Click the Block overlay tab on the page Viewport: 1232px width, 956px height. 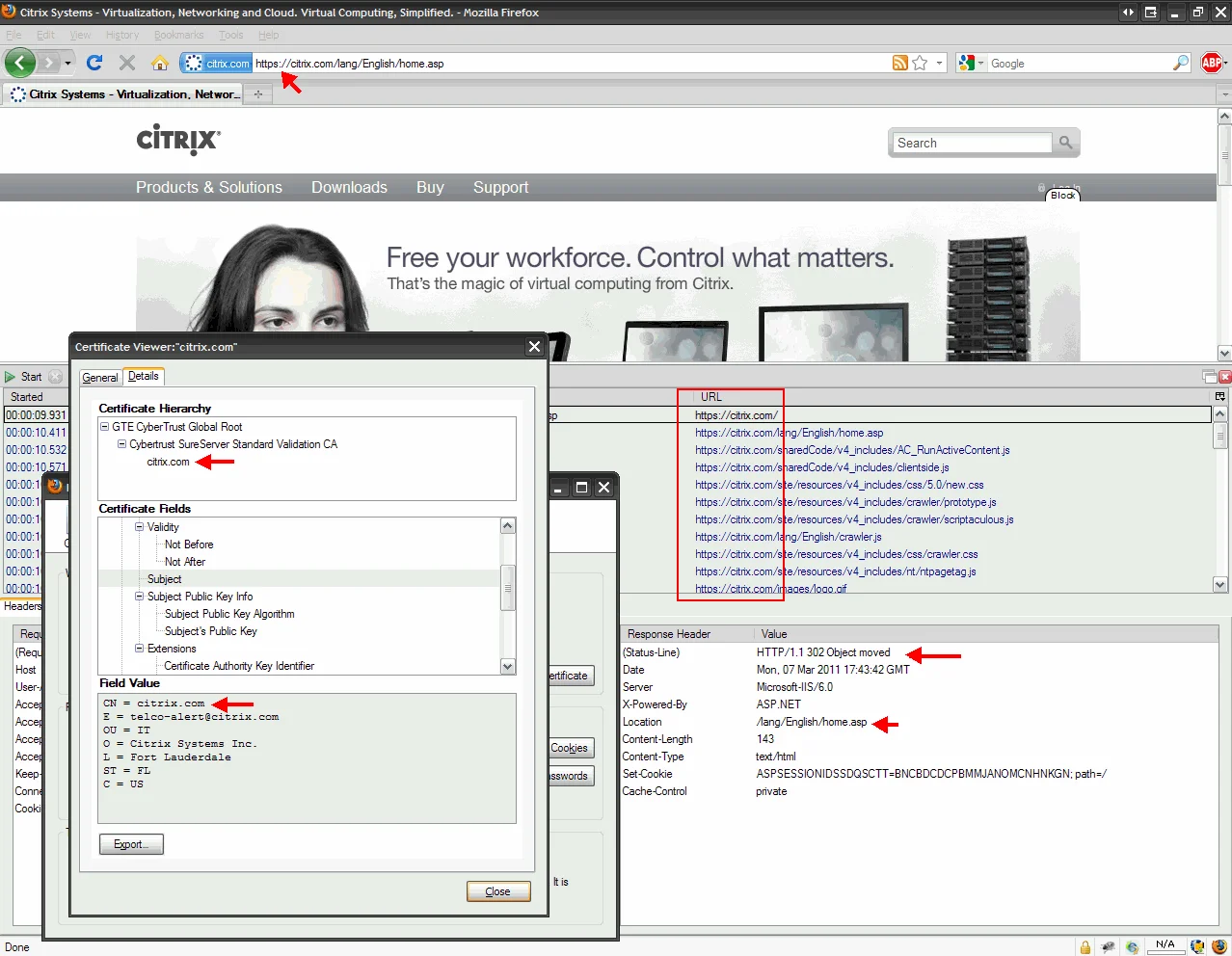[1063, 195]
